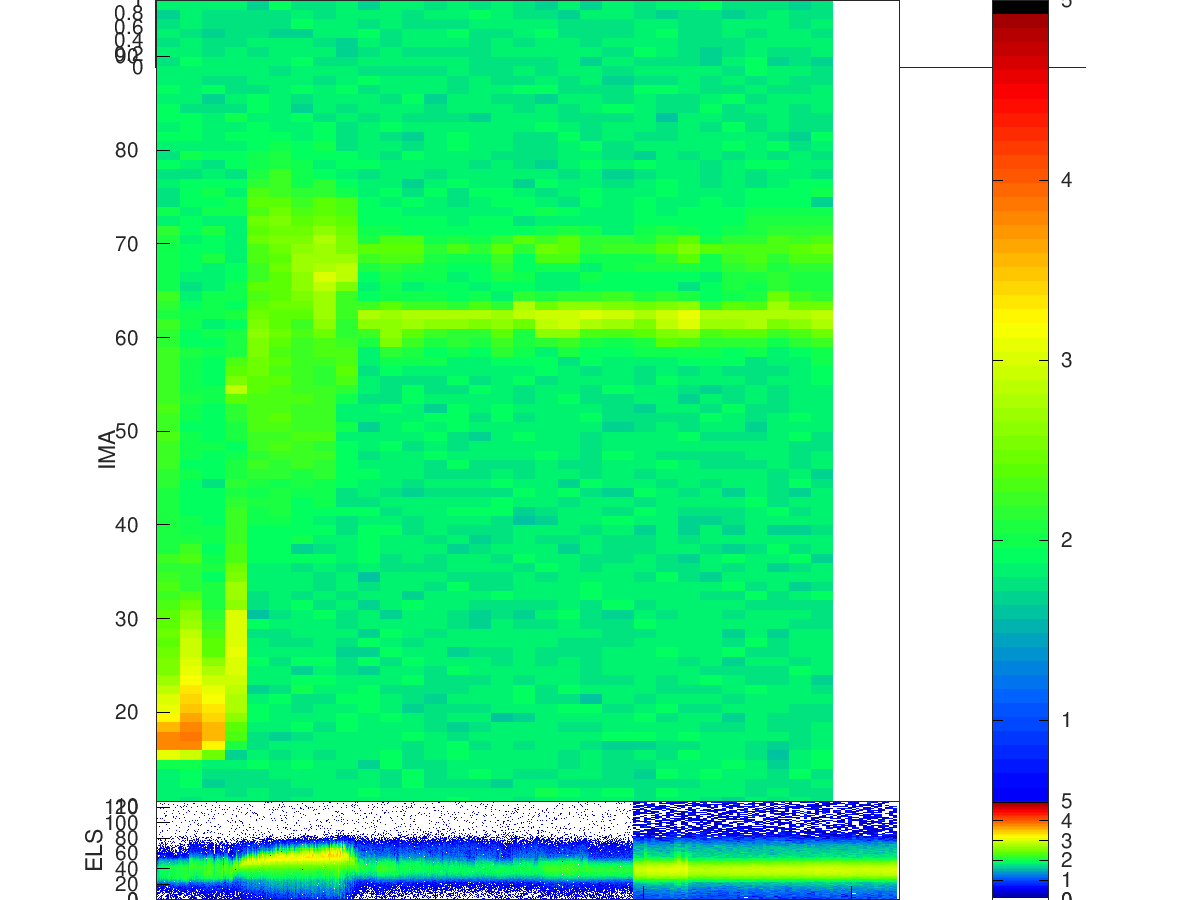Click the ELS spectrogram panel
Image resolution: width=1200 pixels, height=900 pixels.
527,850
